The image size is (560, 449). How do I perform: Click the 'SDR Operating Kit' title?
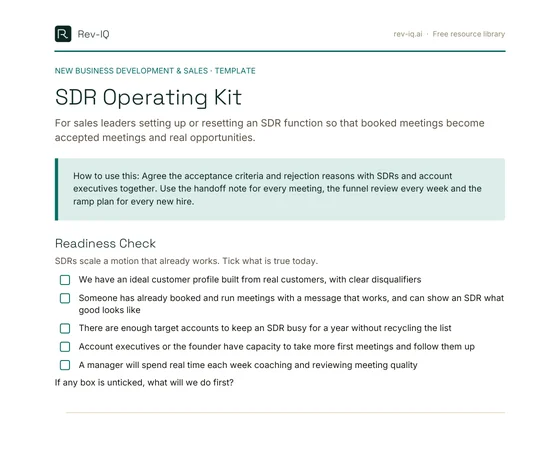tap(148, 97)
